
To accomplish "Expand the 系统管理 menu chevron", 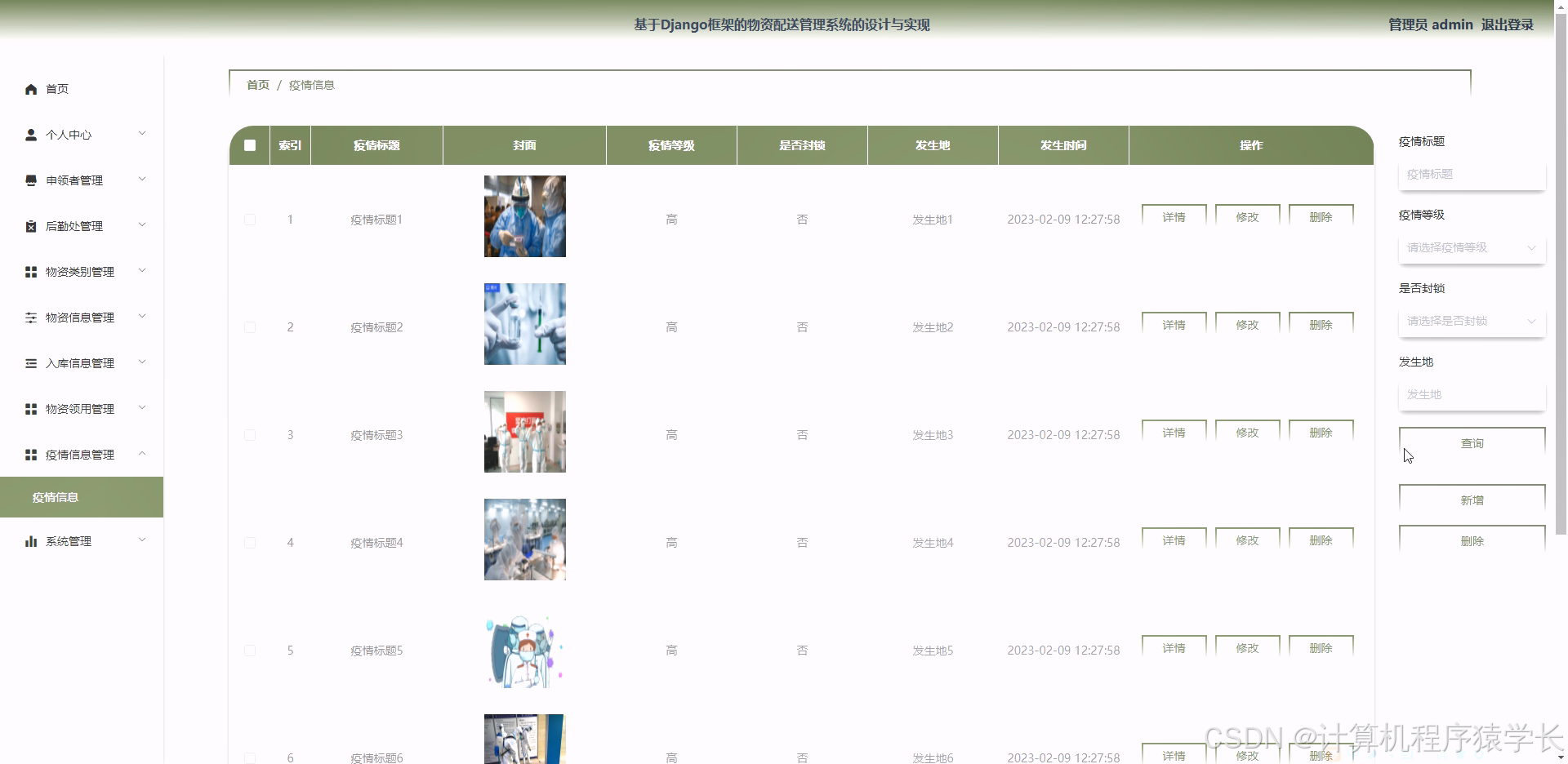I will tap(142, 540).
